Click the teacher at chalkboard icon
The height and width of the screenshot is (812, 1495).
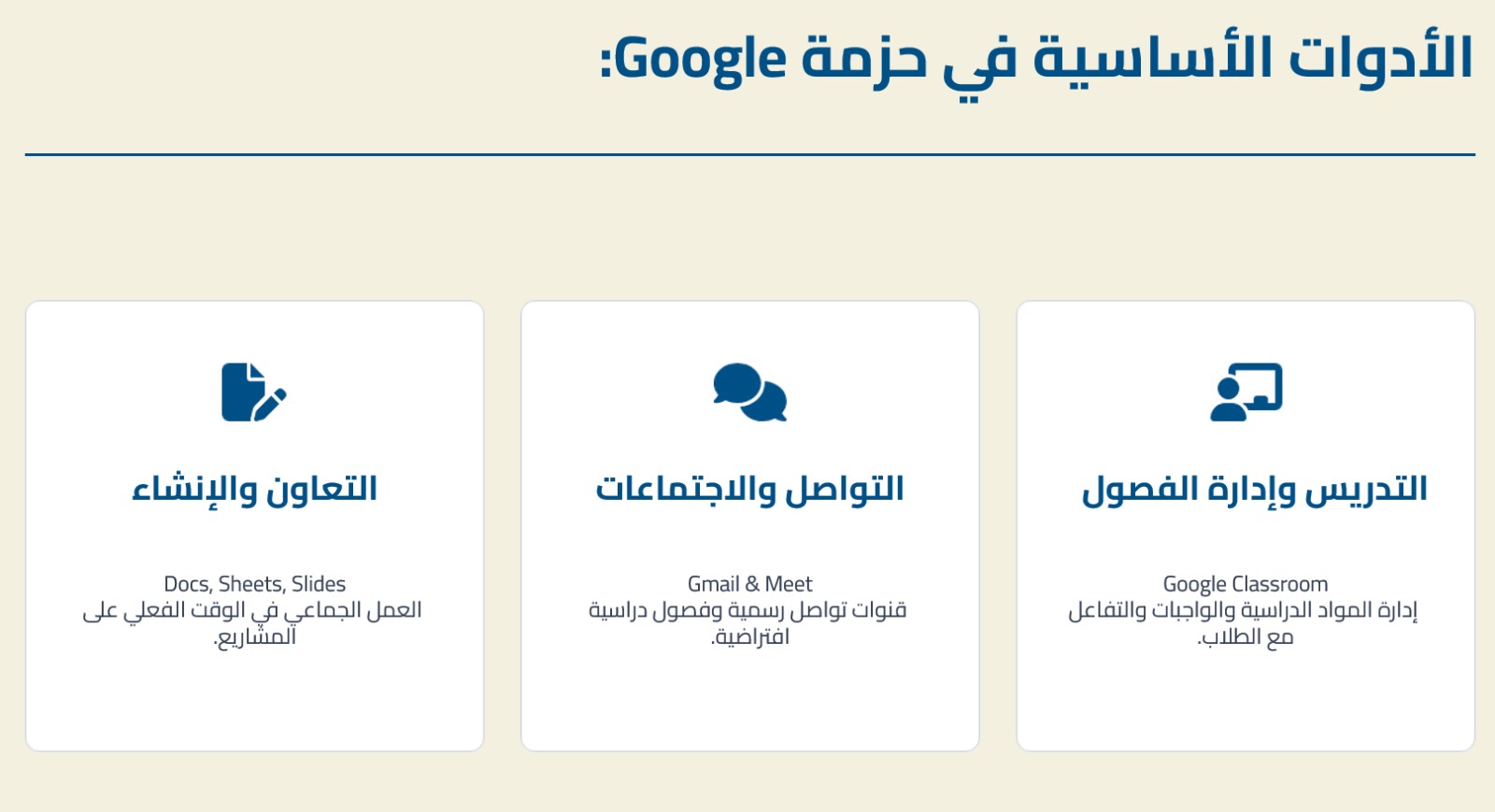[x=1246, y=392]
